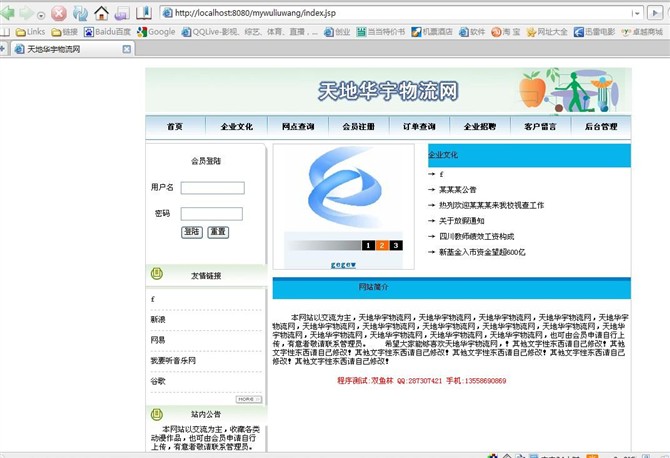Open the 网址大全 bookmark
The height and width of the screenshot is (458, 670).
pyautogui.click(x=547, y=32)
